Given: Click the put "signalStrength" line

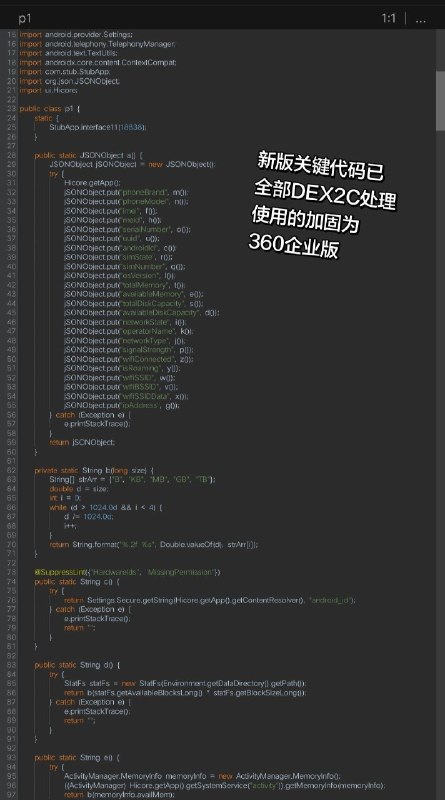Looking at the screenshot, I should (x=129, y=350).
